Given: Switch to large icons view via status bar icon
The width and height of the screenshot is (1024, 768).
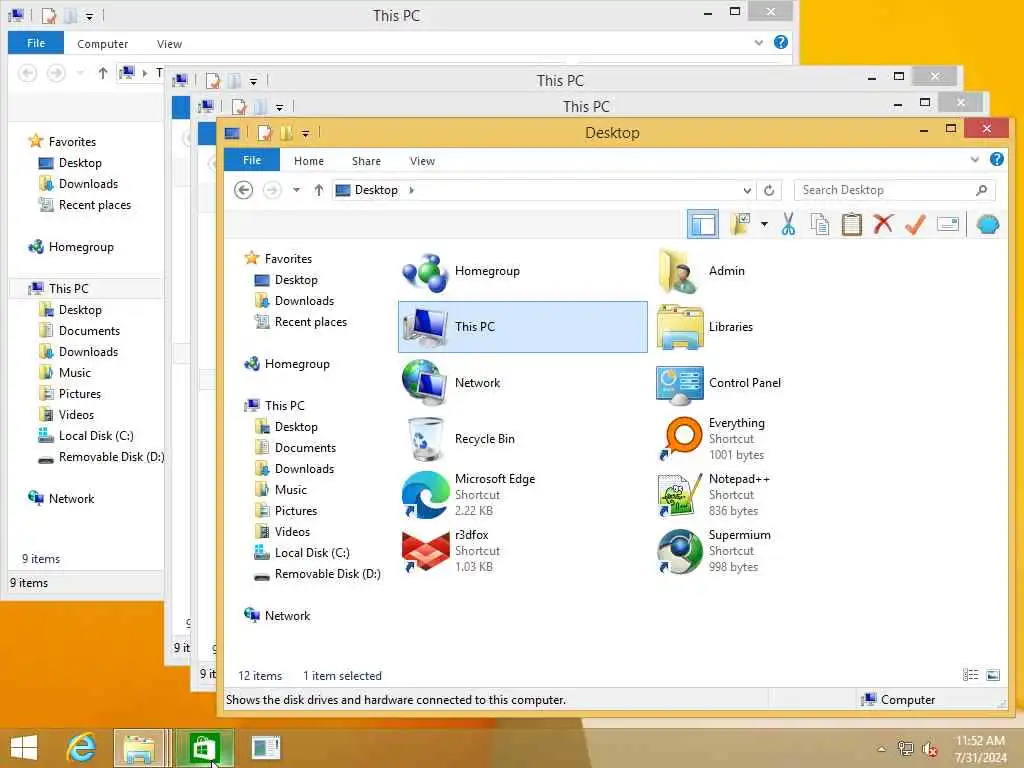Looking at the screenshot, I should tap(993, 675).
